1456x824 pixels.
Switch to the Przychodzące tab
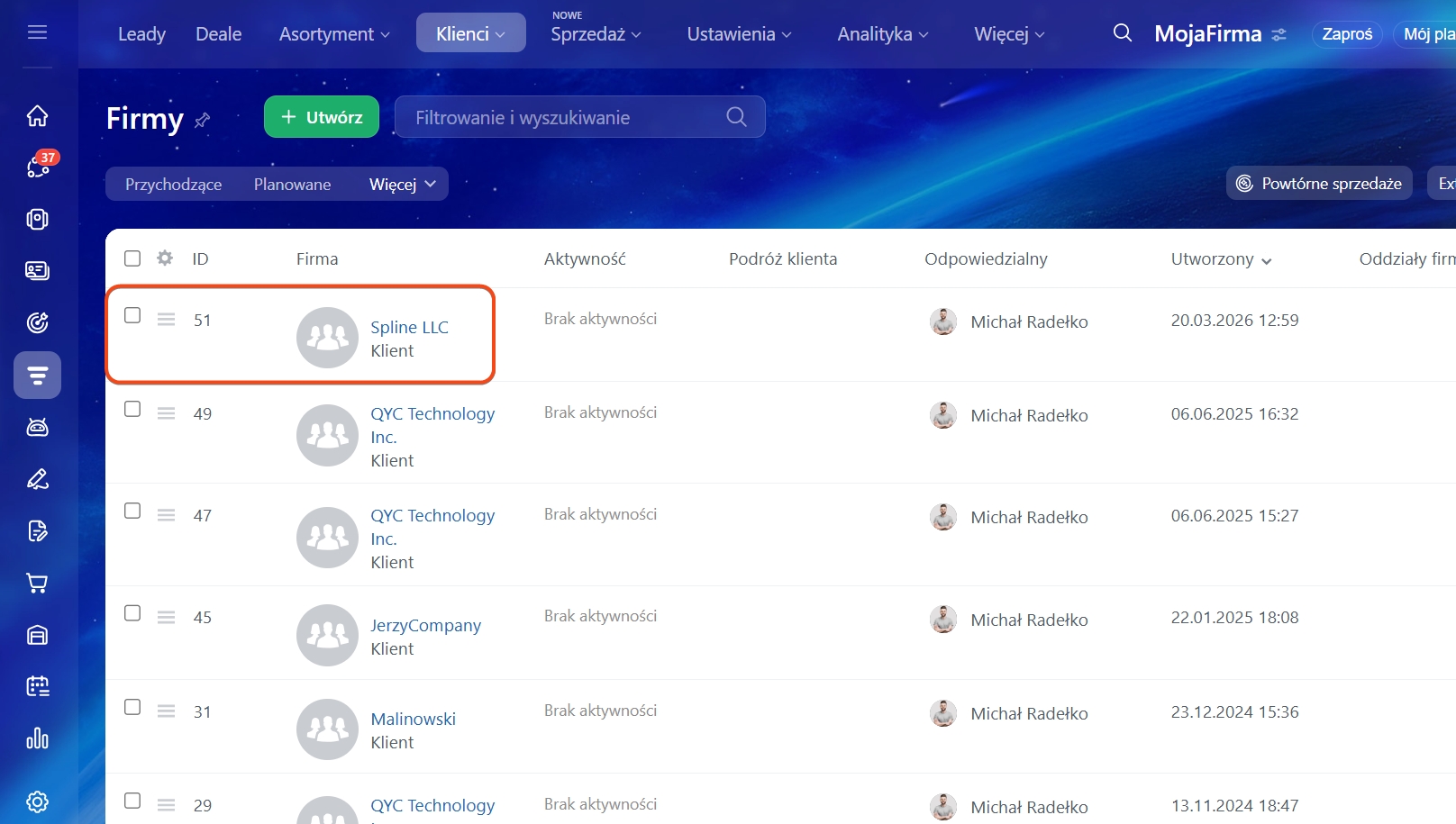[173, 184]
